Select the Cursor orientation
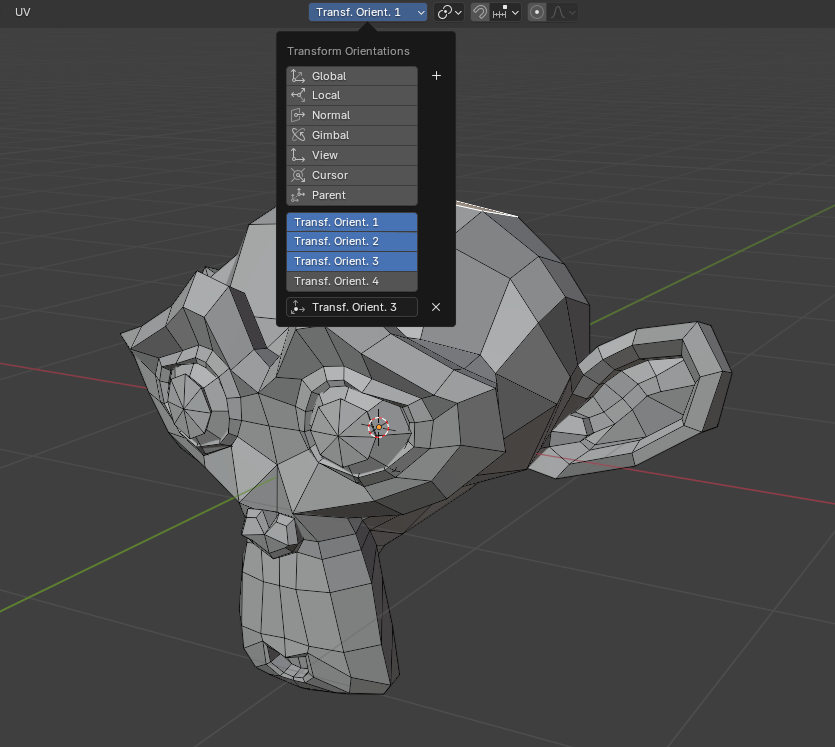This screenshot has width=835, height=747. (352, 175)
